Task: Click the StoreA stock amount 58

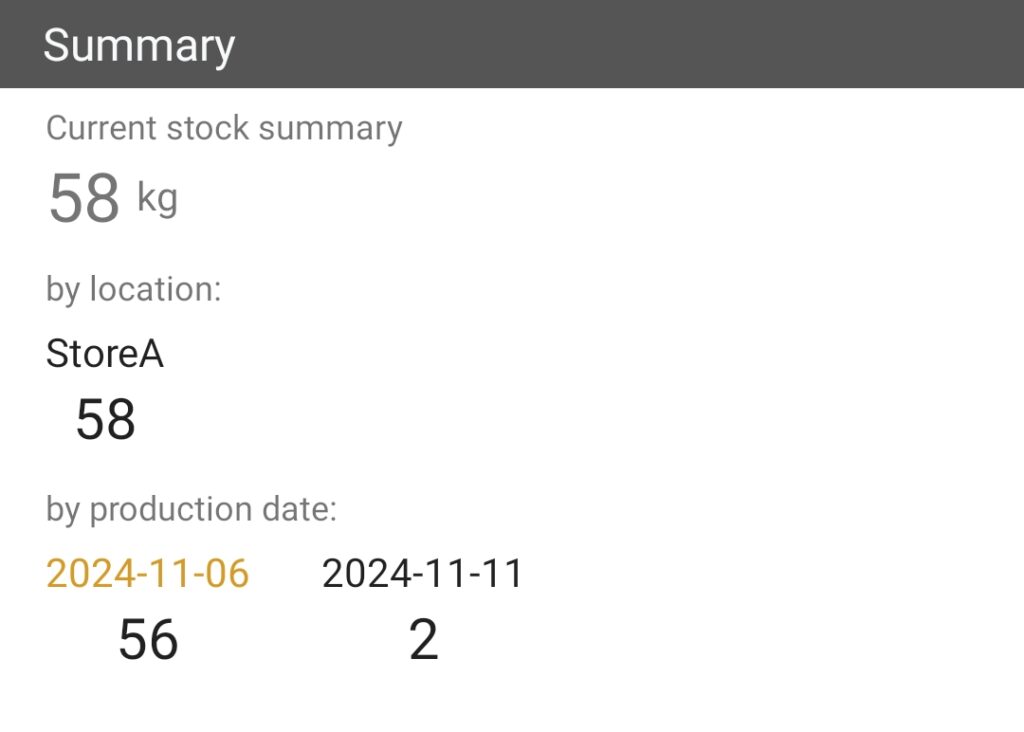Action: tap(106, 420)
